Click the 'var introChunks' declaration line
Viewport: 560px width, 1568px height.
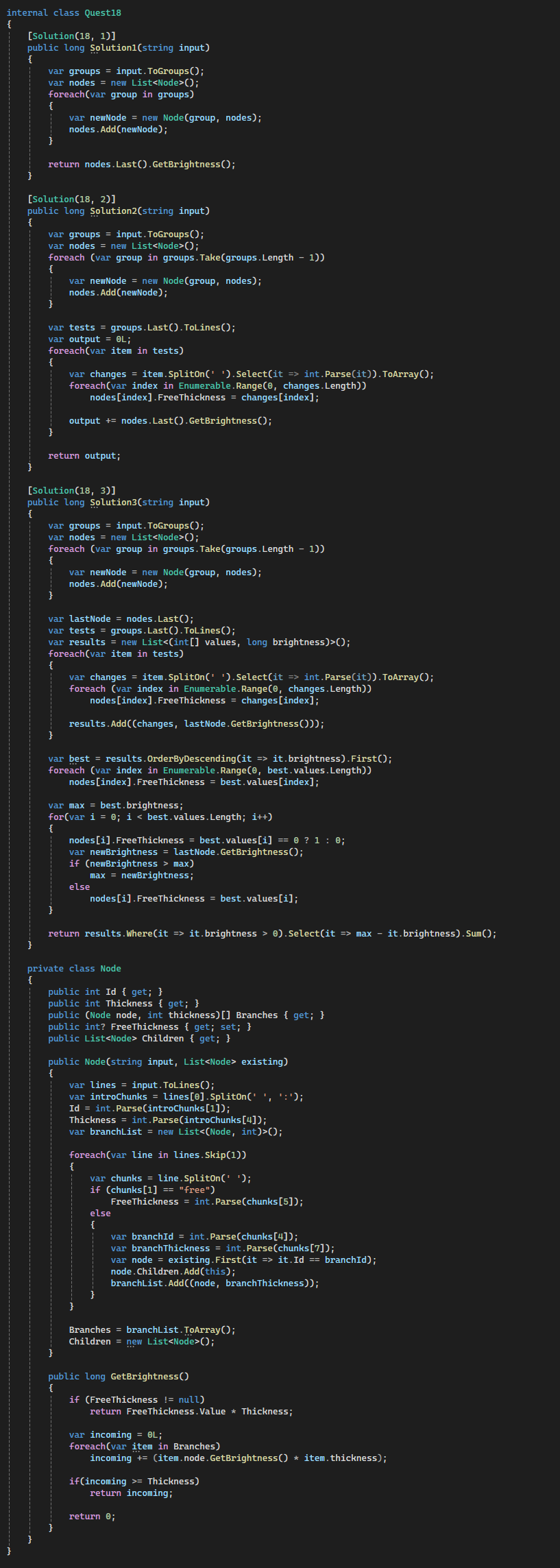(x=186, y=1096)
